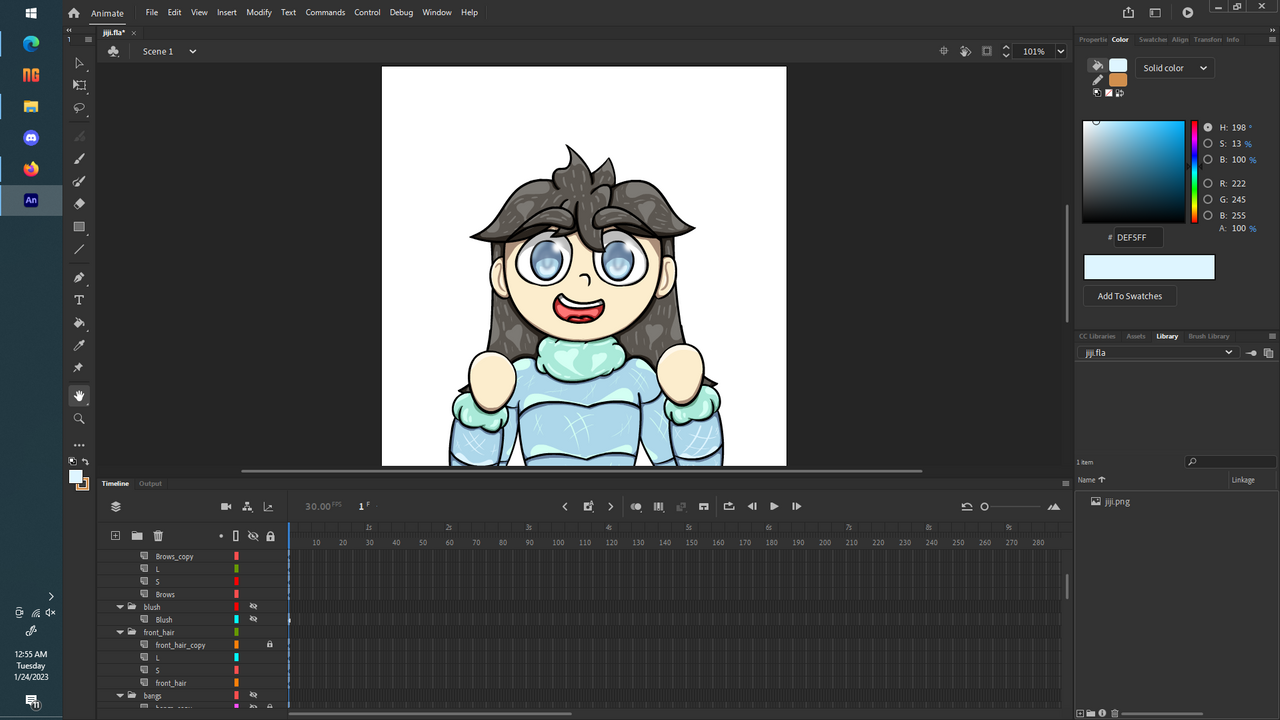Play the timeline animation
This screenshot has height=720, width=1280.
pyautogui.click(x=774, y=507)
